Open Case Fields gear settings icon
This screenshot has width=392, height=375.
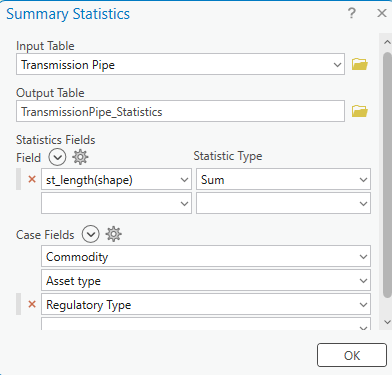[x=113, y=234]
